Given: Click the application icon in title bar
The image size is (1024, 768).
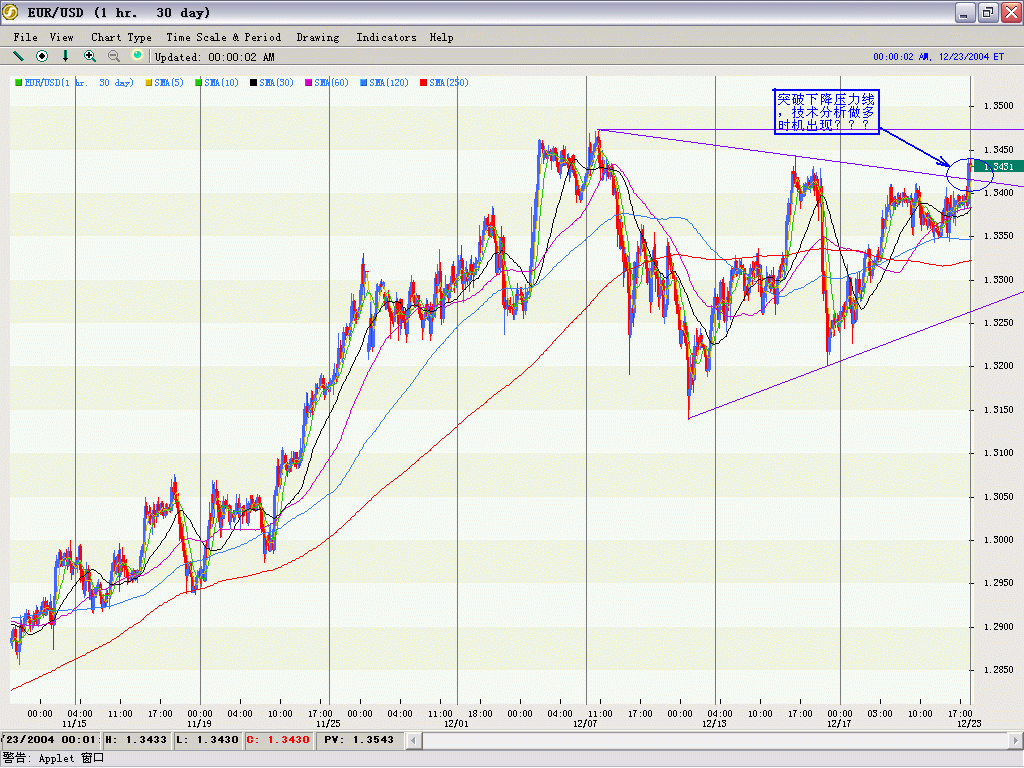Looking at the screenshot, I should click(10, 12).
